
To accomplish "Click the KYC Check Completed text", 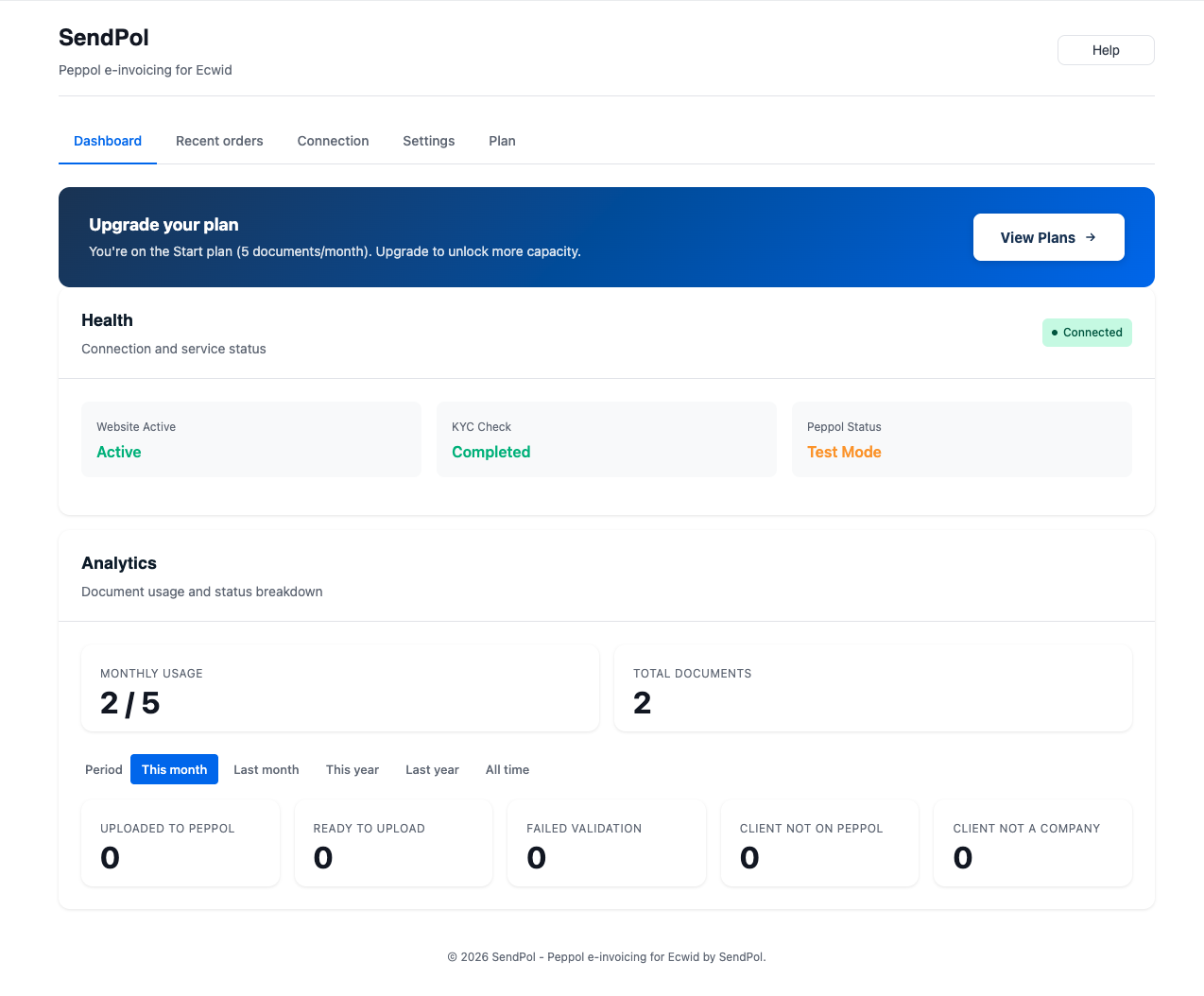I will point(490,452).
